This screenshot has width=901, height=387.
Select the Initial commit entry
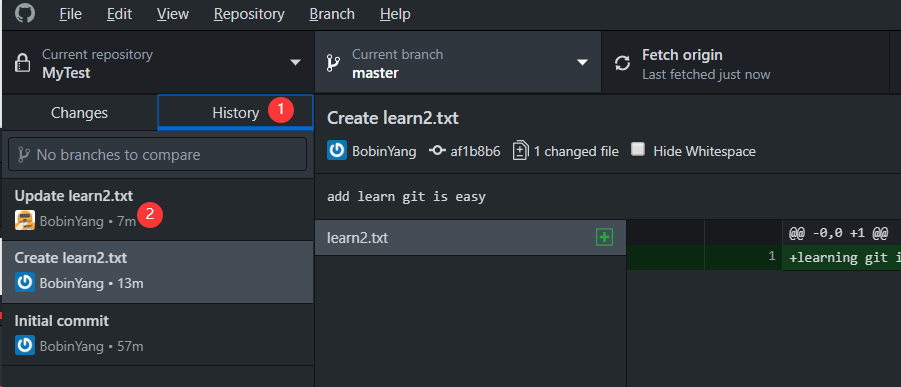[158, 334]
